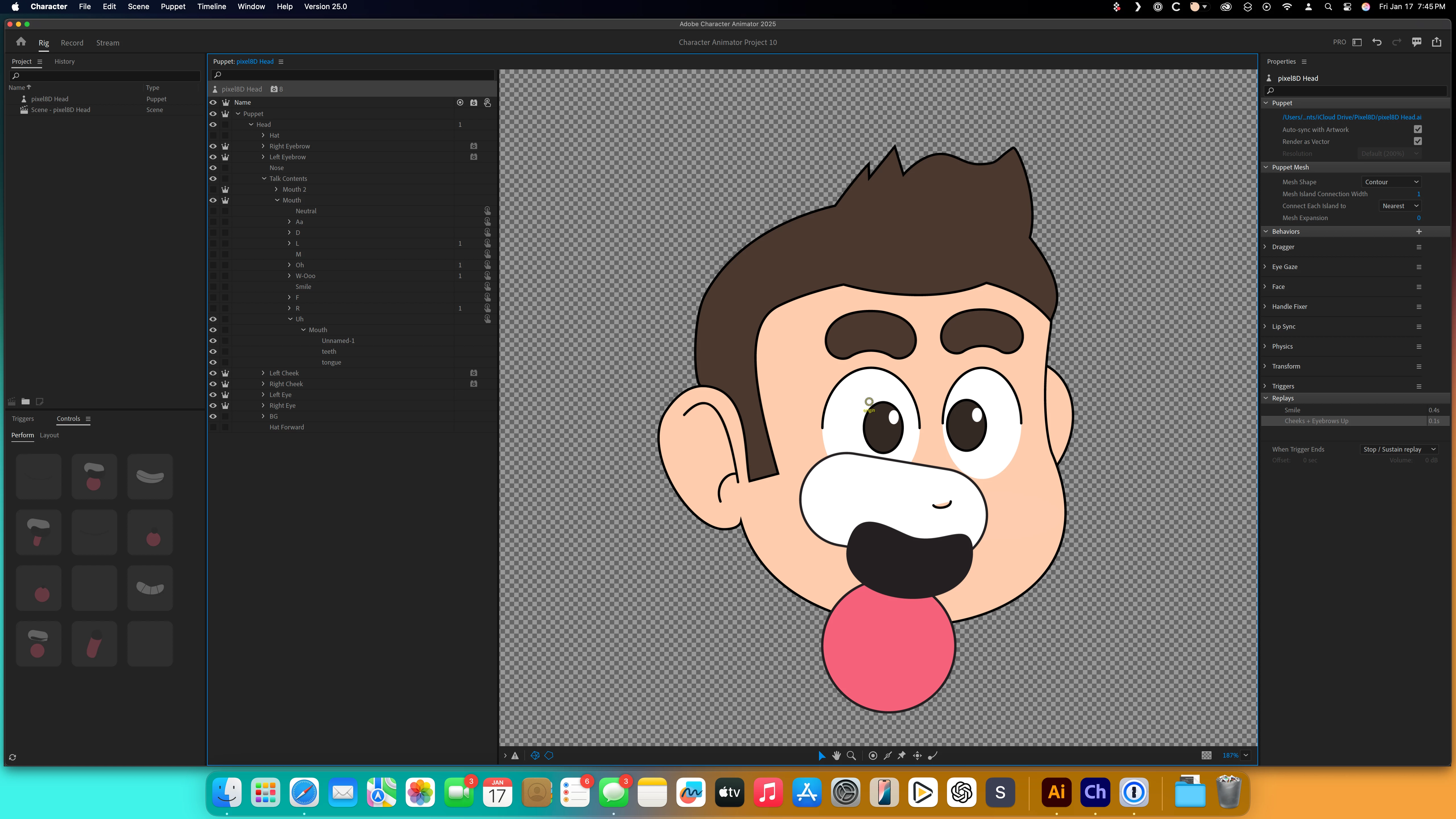Click the Home icon

click(21, 42)
